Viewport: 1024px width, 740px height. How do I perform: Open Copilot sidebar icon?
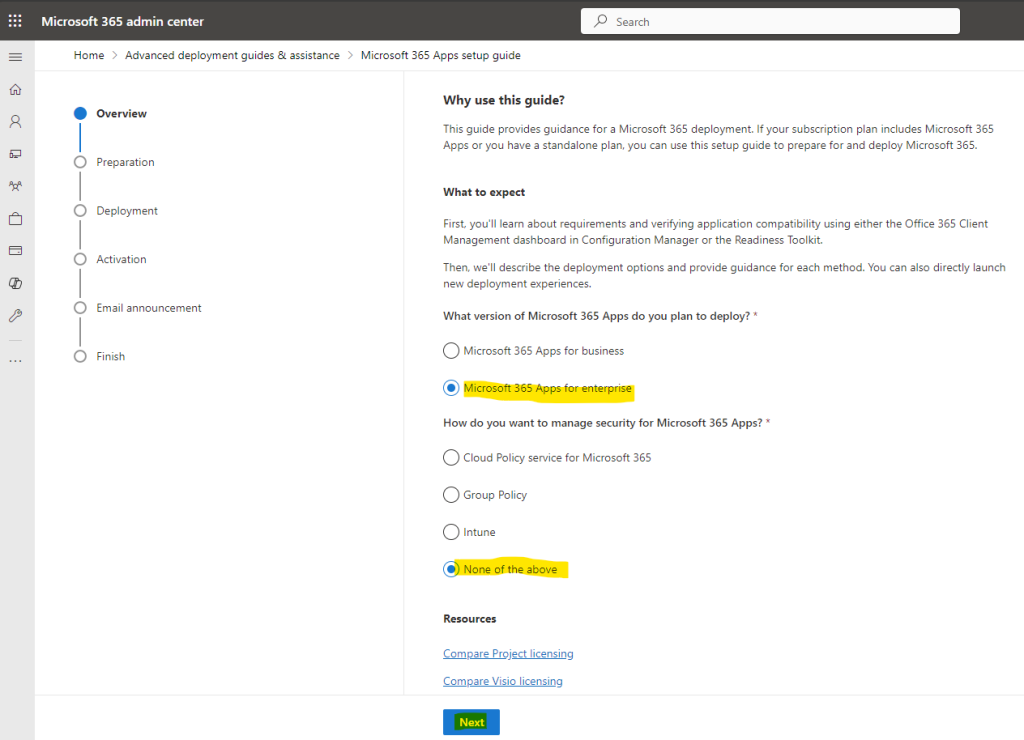pos(16,283)
